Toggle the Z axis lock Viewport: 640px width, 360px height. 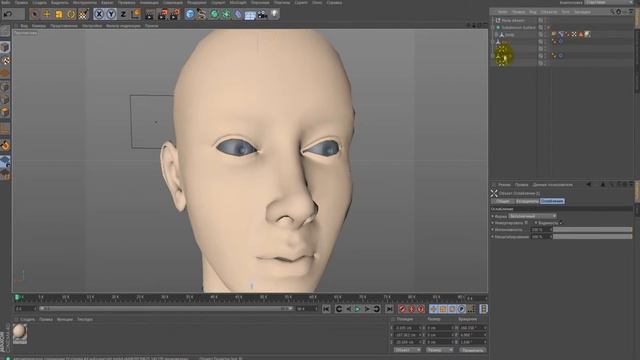point(123,14)
